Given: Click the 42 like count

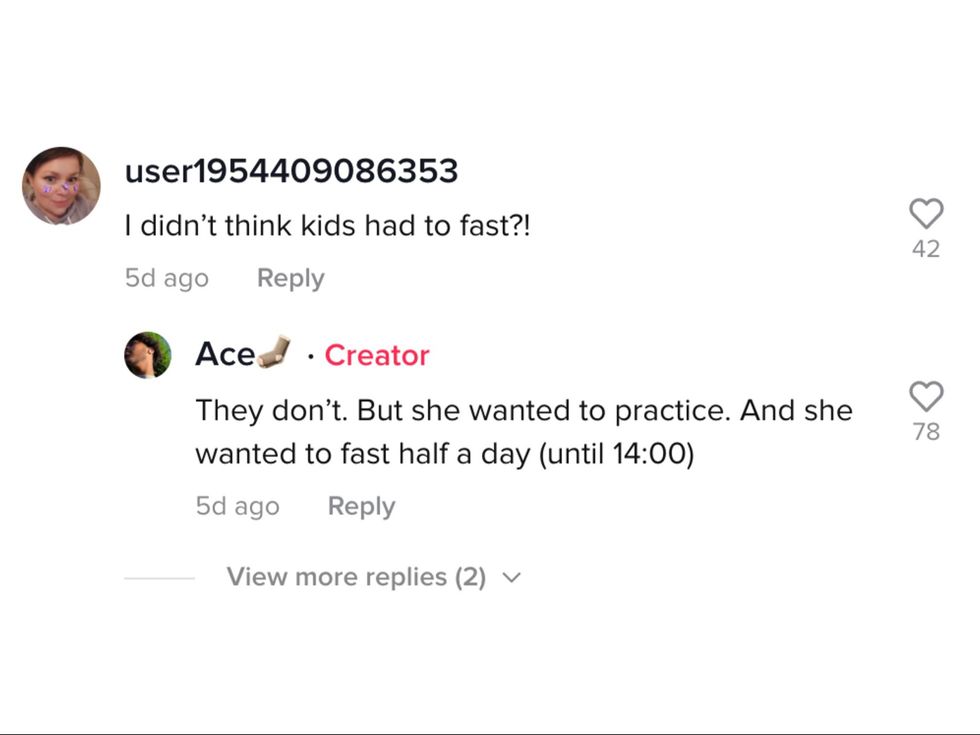Looking at the screenshot, I should 926,249.
